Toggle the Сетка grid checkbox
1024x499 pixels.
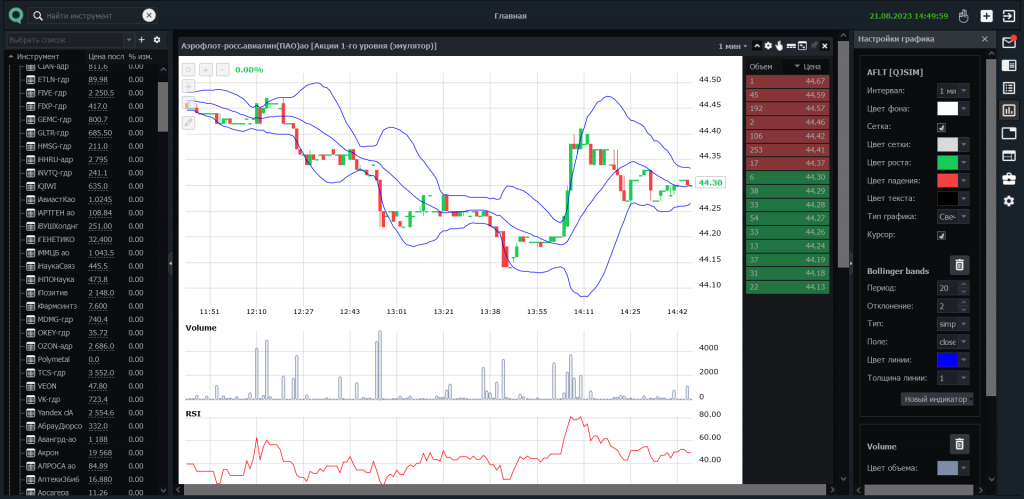click(941, 127)
